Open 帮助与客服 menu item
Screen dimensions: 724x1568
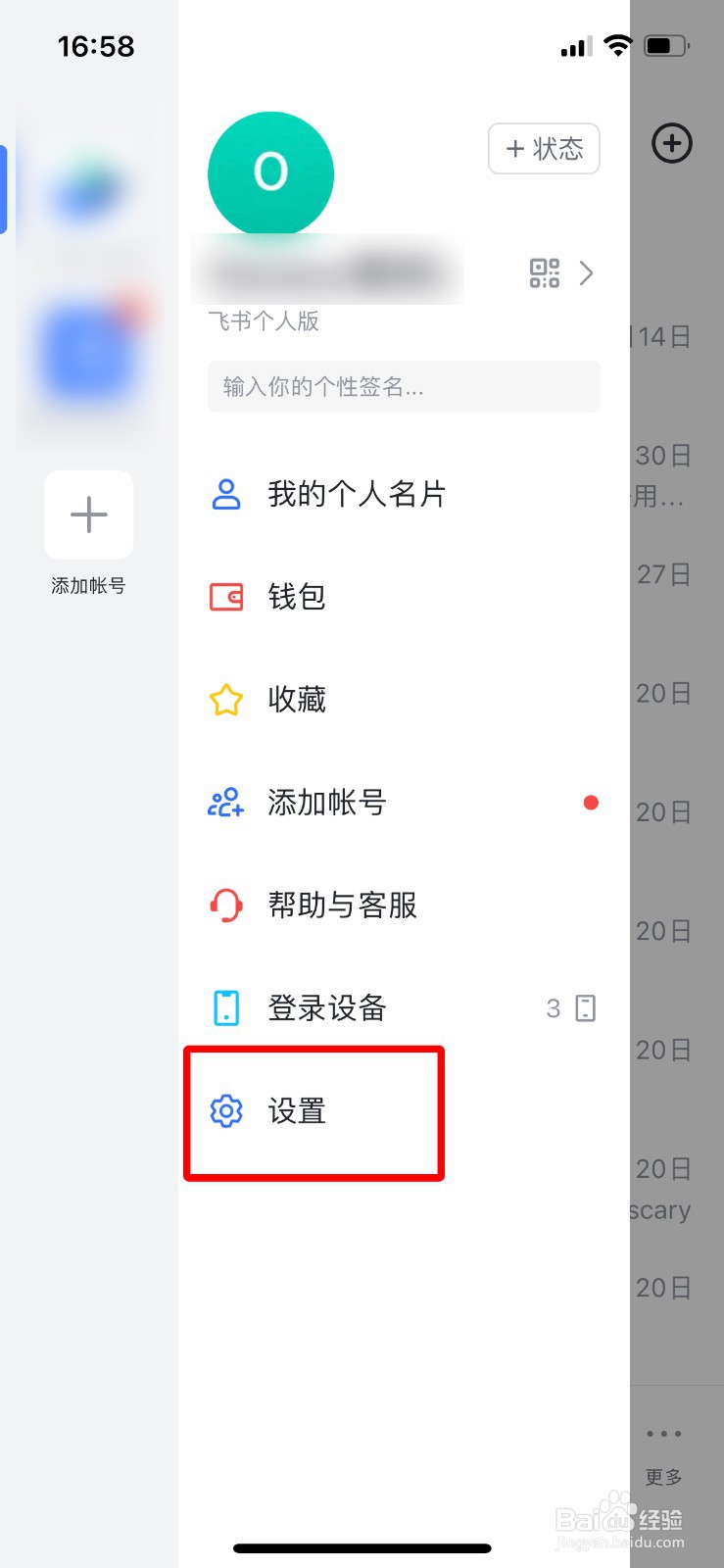click(343, 906)
